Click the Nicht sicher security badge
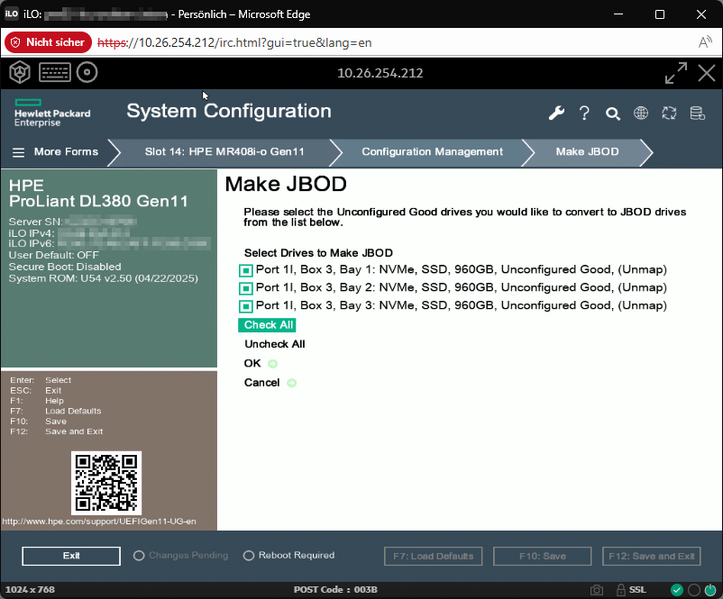Viewport: 723px width, 599px height. tap(48, 42)
